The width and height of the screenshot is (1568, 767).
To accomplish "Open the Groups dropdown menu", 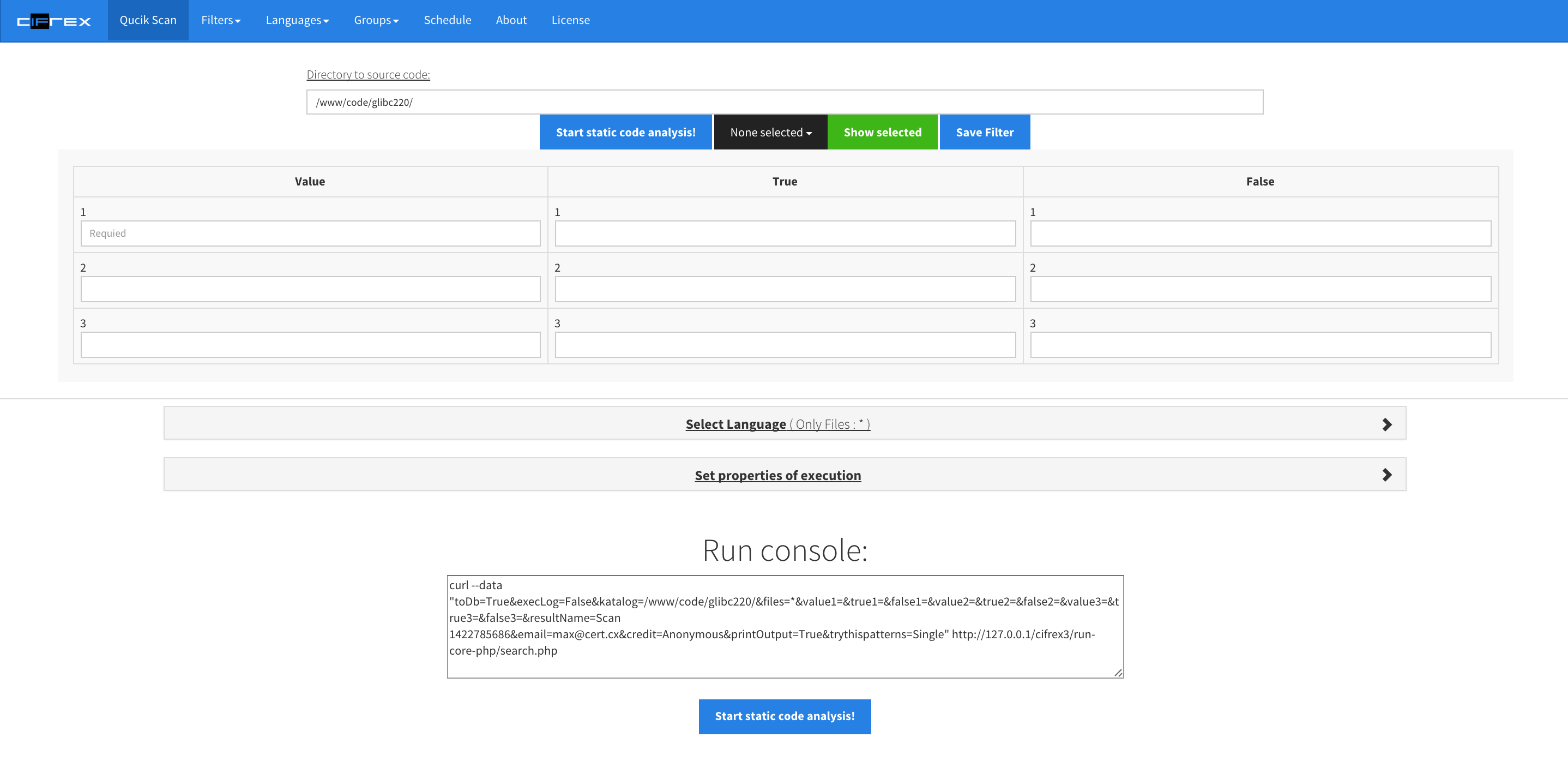I will point(376,20).
